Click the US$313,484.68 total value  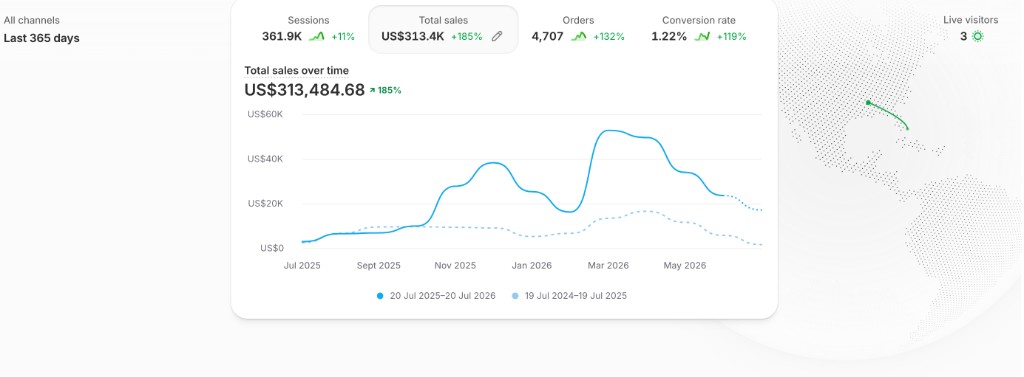(x=304, y=90)
